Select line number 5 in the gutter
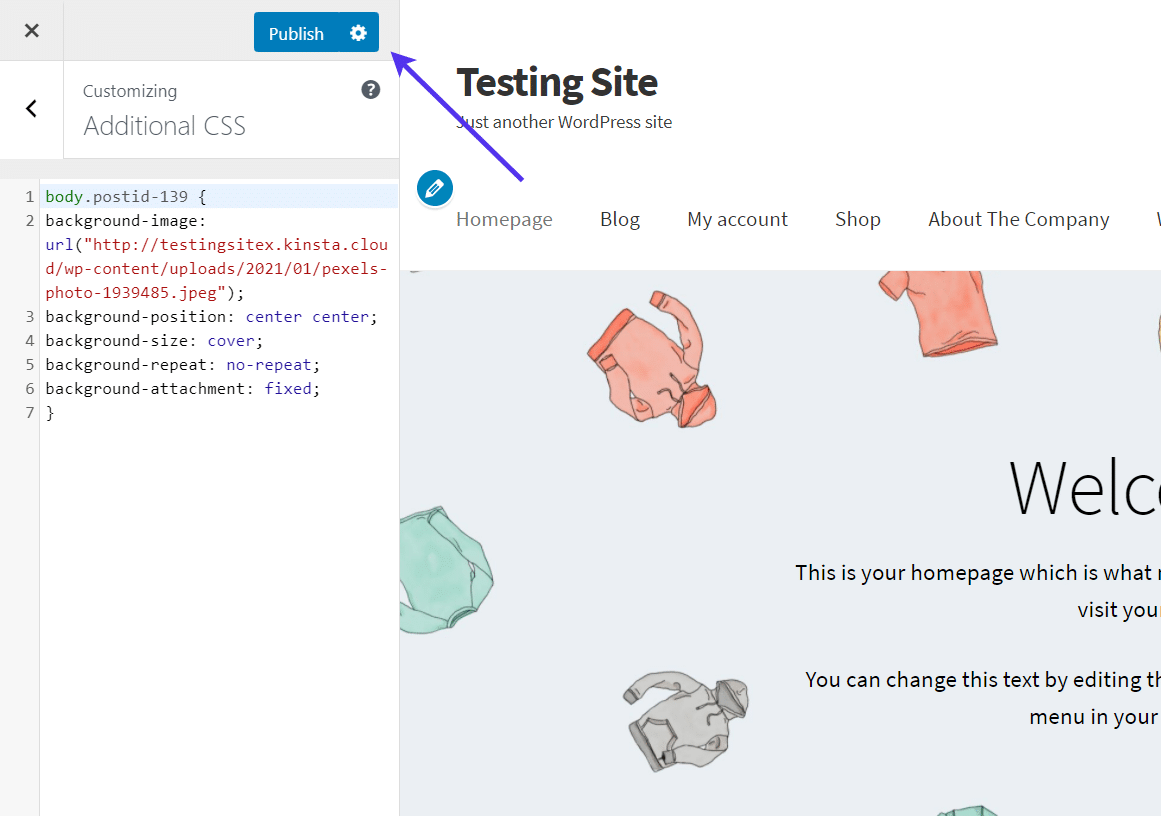The image size is (1161, 816). pyautogui.click(x=30, y=364)
